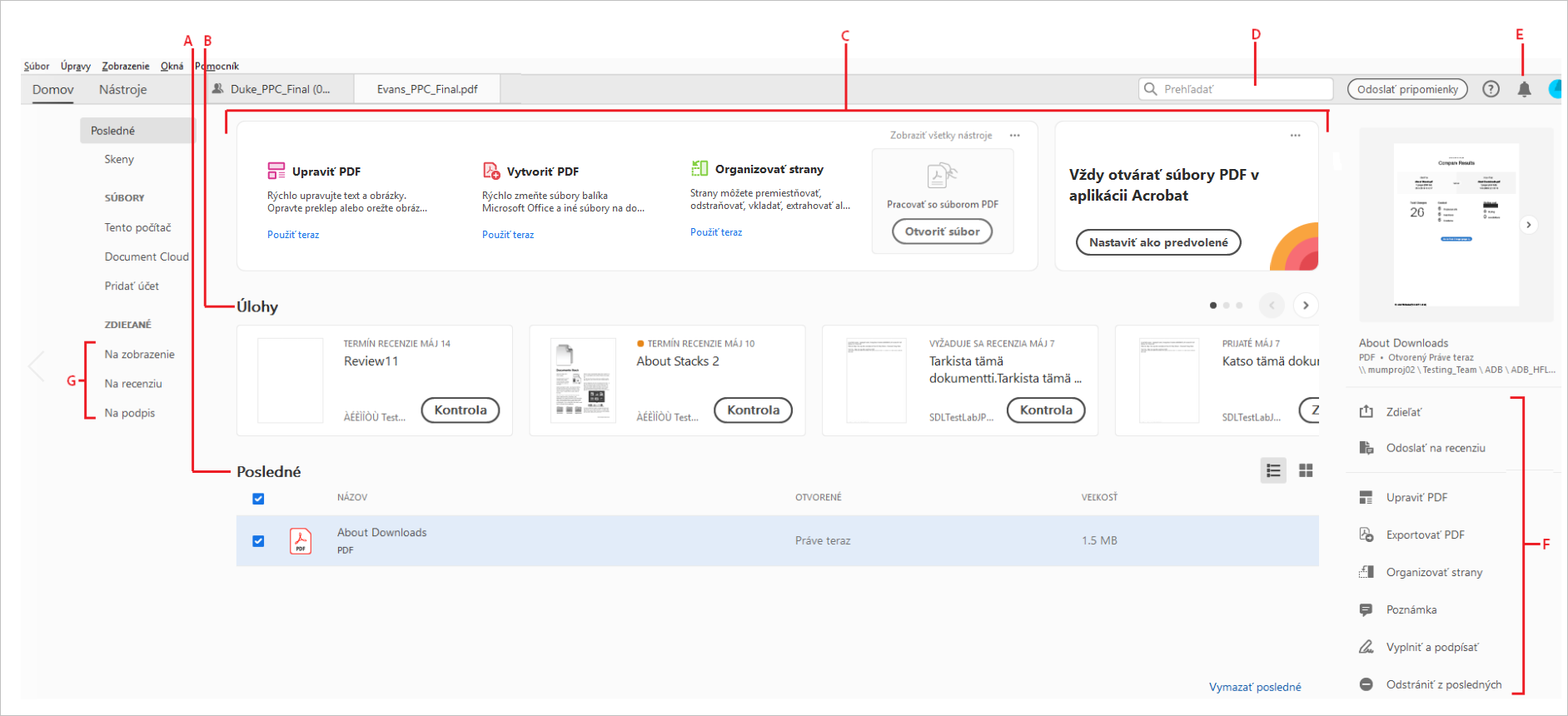Toggle the select-all checkbox by Názov
The height and width of the screenshot is (716, 1568).
click(258, 499)
